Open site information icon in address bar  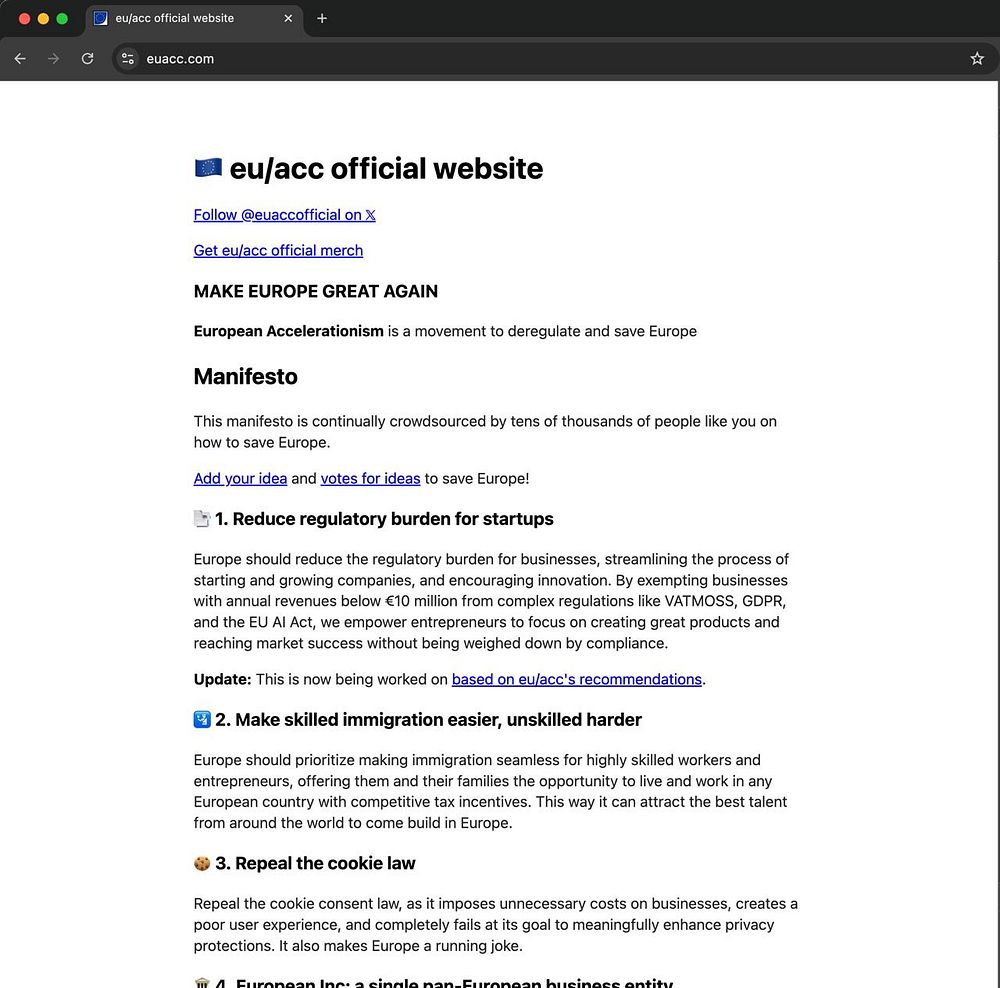click(x=128, y=59)
